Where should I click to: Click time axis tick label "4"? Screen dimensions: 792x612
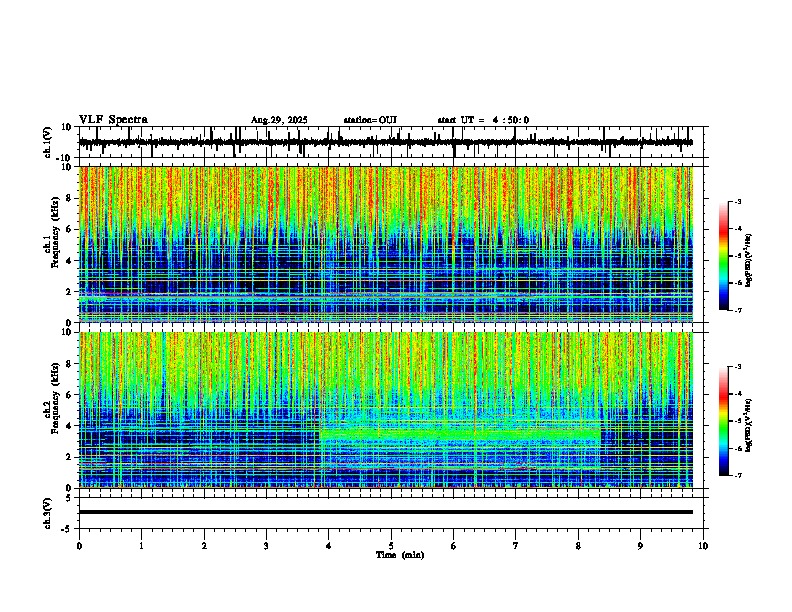[329, 546]
